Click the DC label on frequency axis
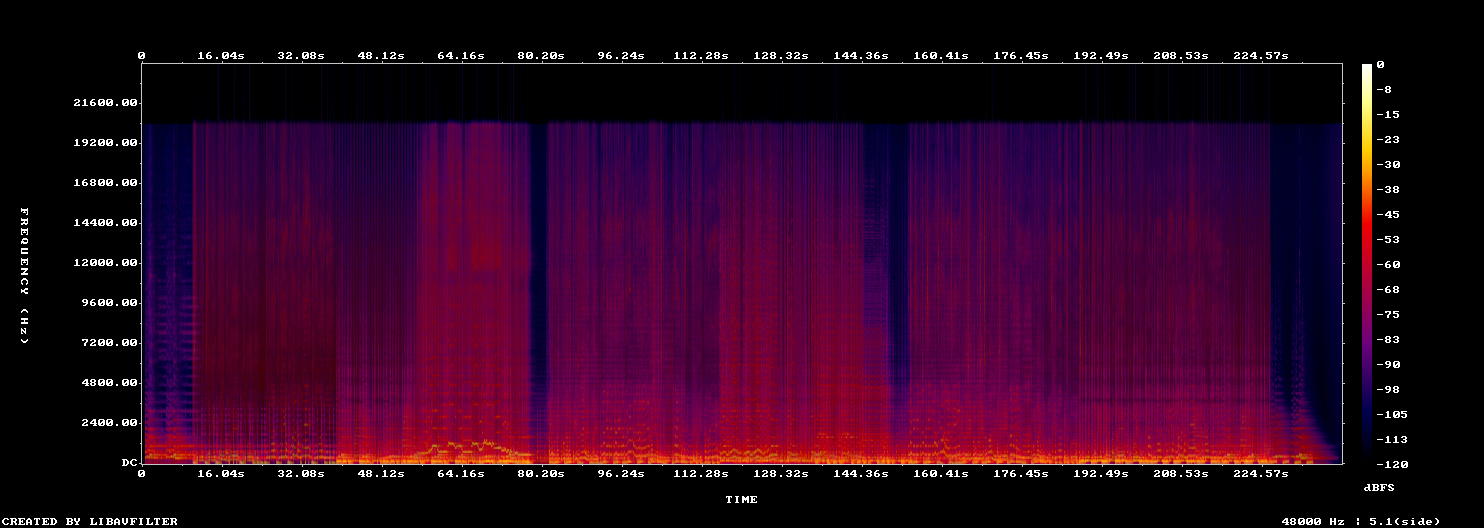1484x528 pixels. 130,463
